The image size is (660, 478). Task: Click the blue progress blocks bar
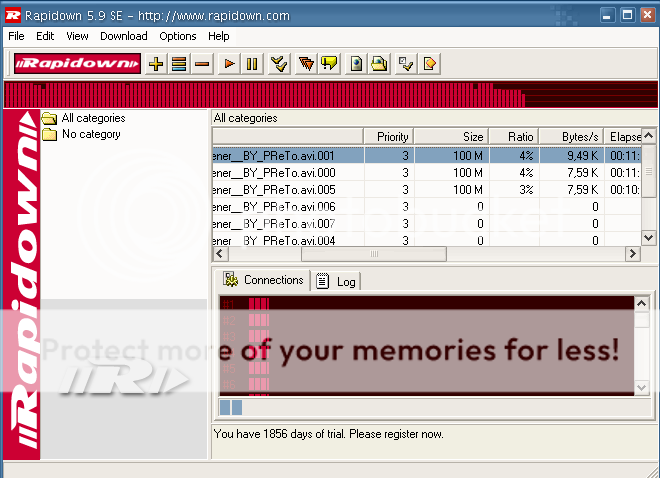click(x=231, y=407)
